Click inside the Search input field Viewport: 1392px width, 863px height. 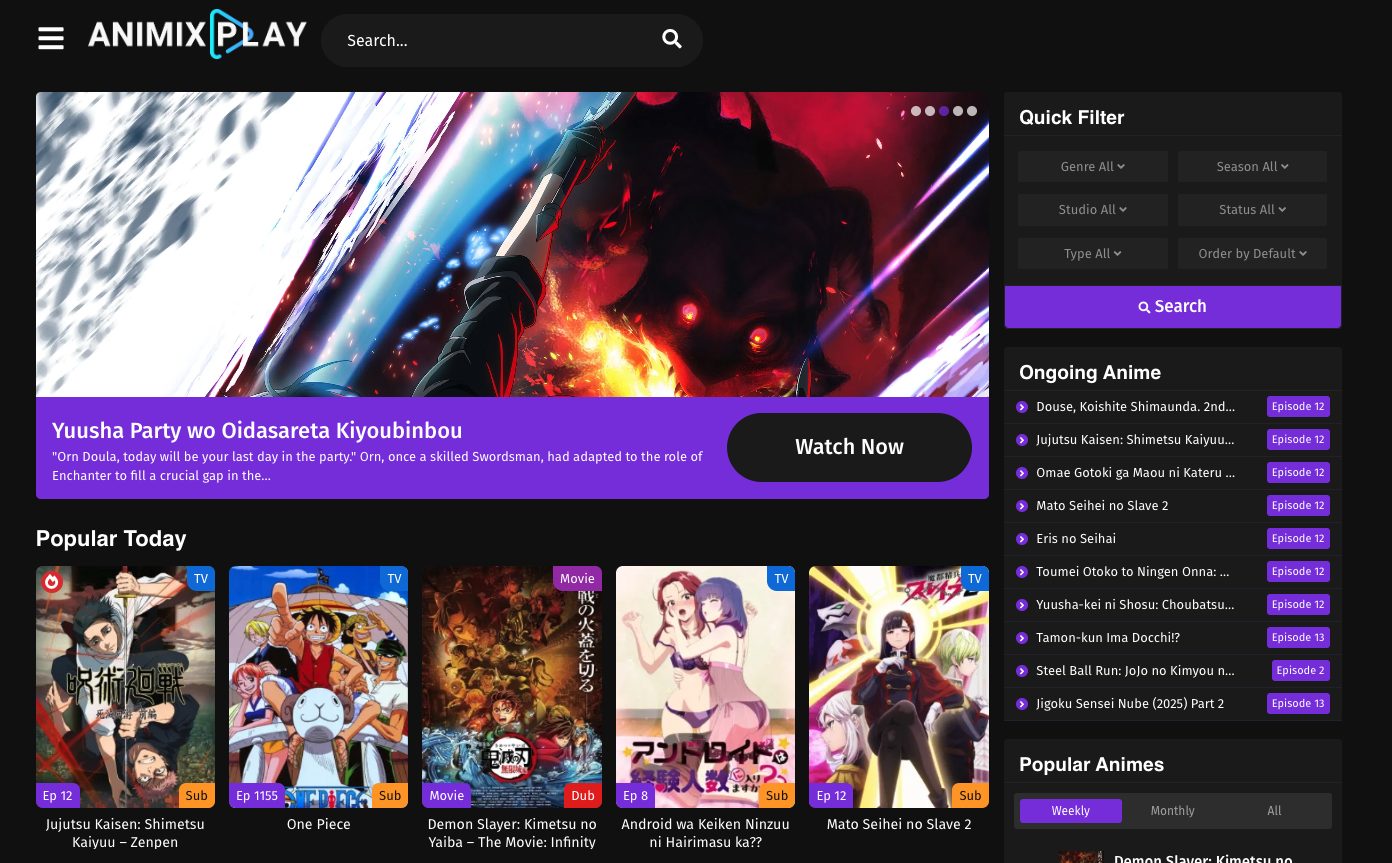(490, 40)
